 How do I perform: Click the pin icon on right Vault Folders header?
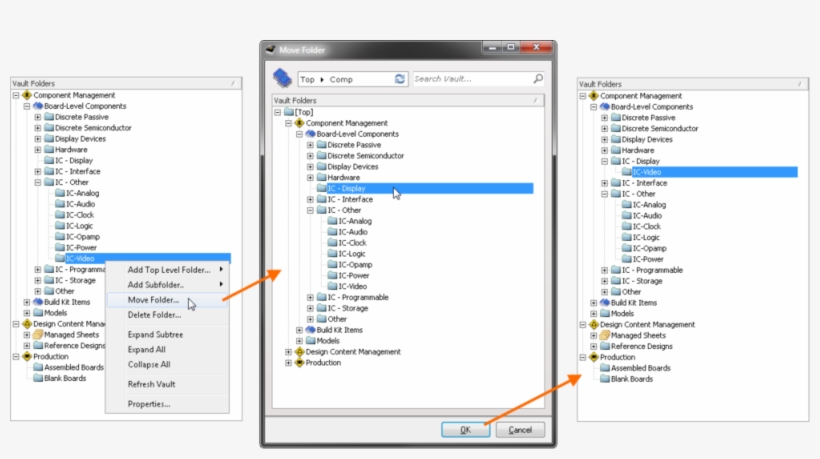[x=800, y=84]
